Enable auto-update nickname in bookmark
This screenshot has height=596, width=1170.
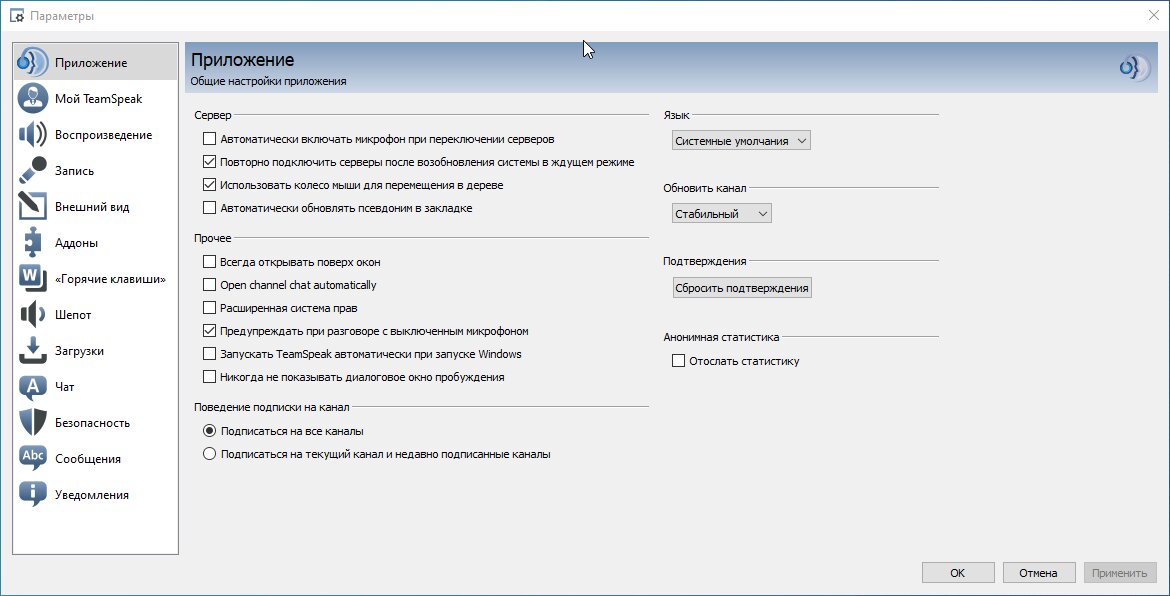pyautogui.click(x=209, y=208)
